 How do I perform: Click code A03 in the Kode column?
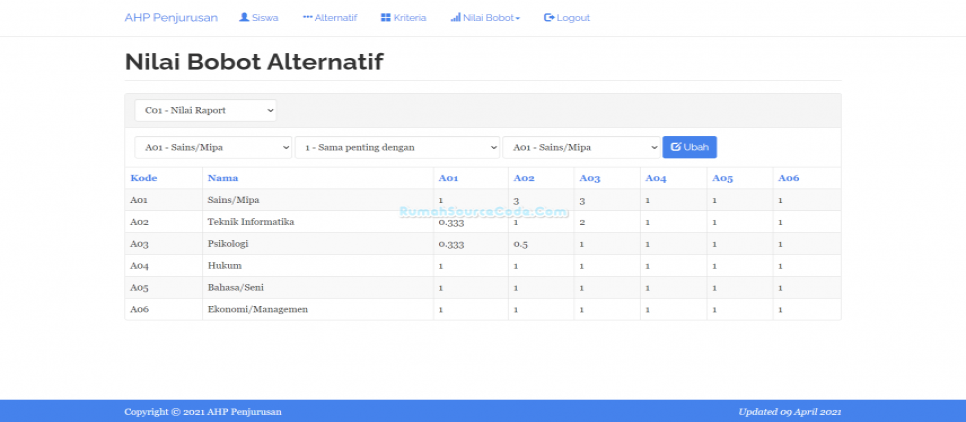[x=139, y=244]
